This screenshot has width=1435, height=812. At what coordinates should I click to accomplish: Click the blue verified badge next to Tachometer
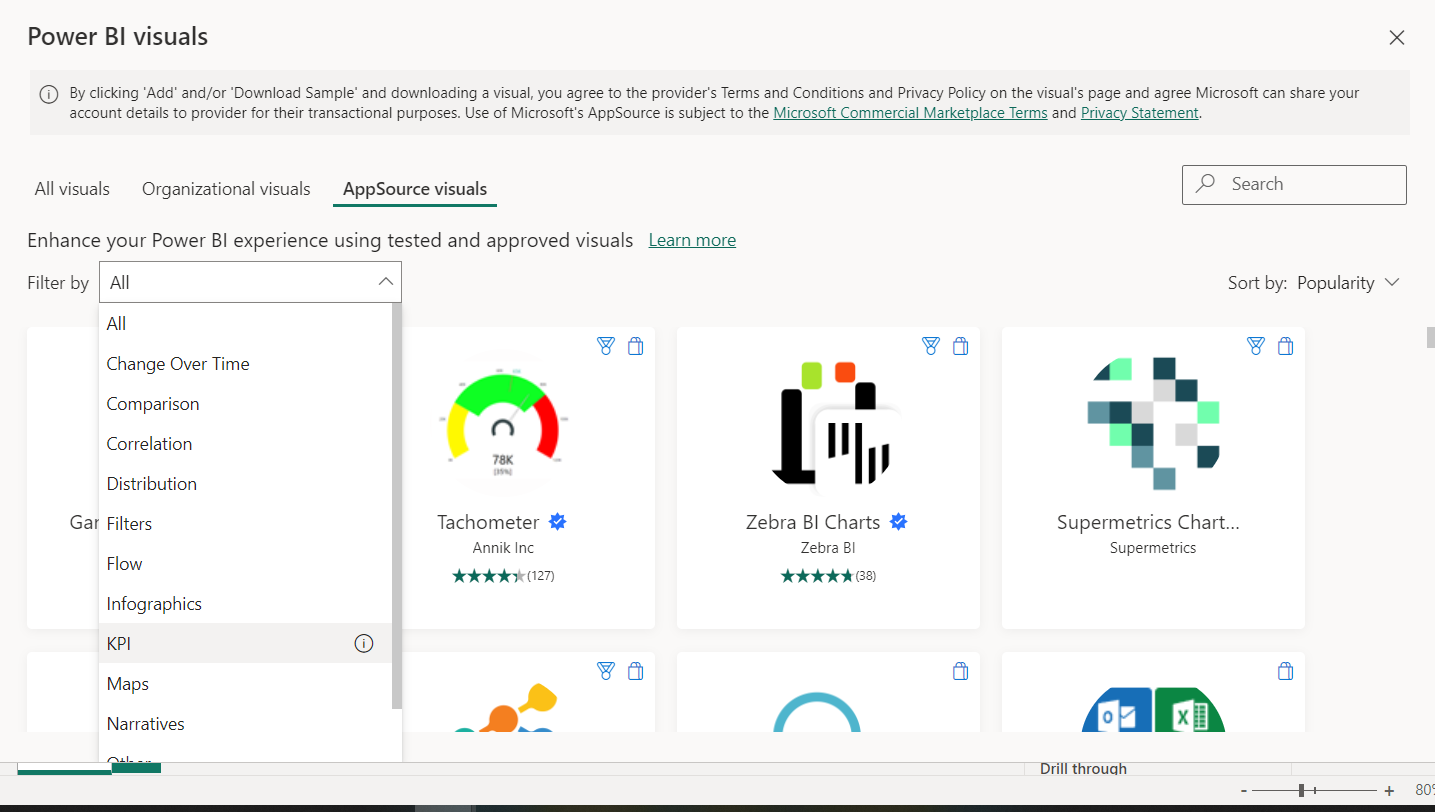click(558, 522)
